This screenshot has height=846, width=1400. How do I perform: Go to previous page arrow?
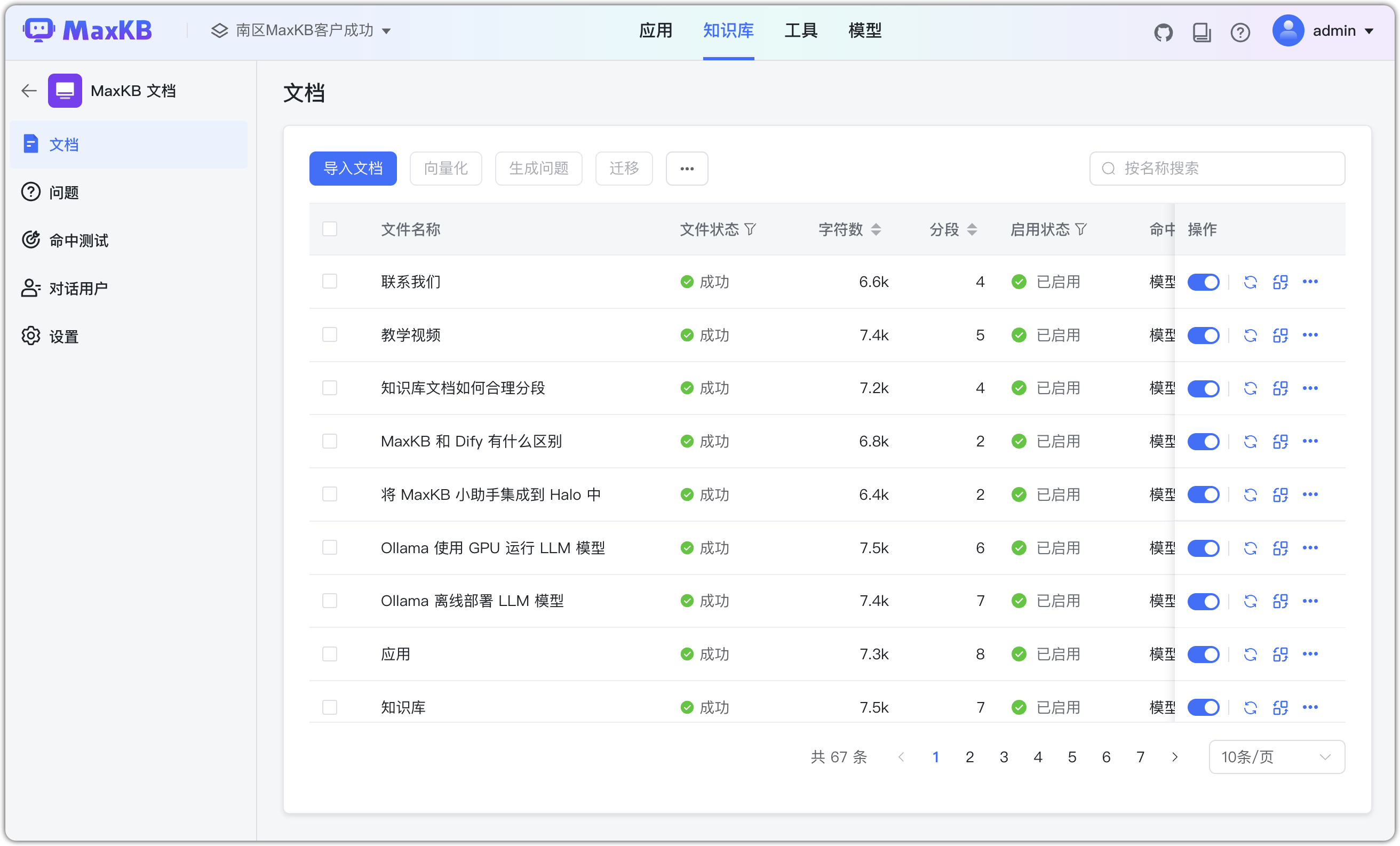tap(901, 757)
